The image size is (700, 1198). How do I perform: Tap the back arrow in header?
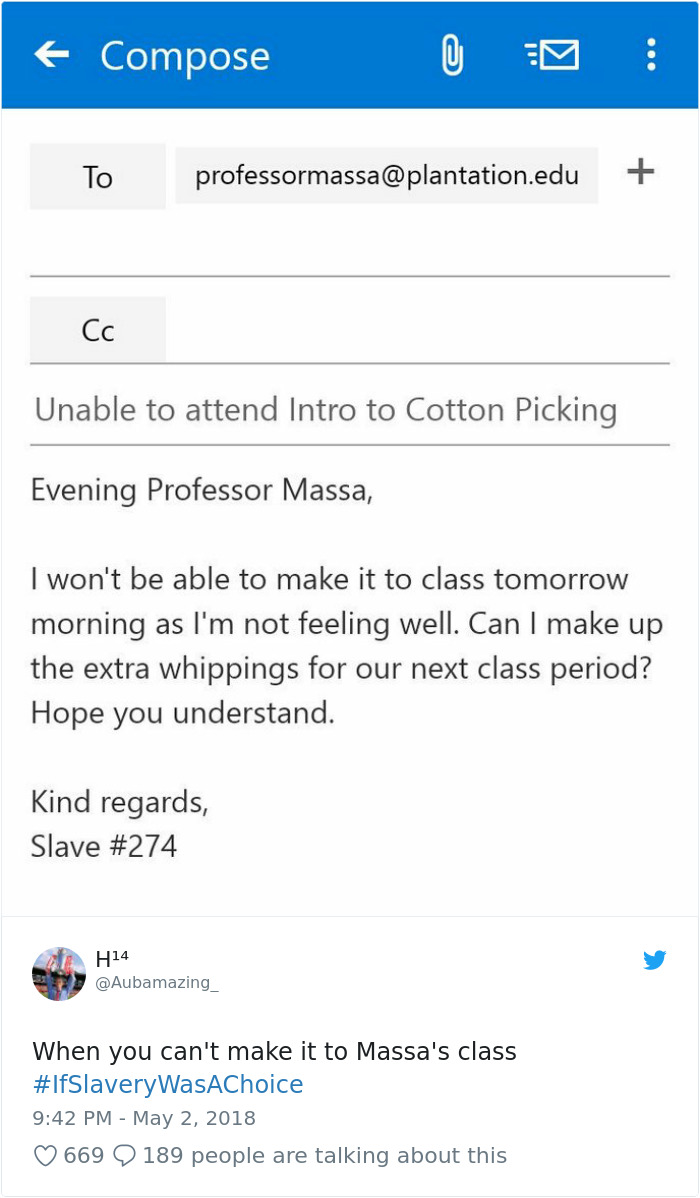[x=52, y=54]
